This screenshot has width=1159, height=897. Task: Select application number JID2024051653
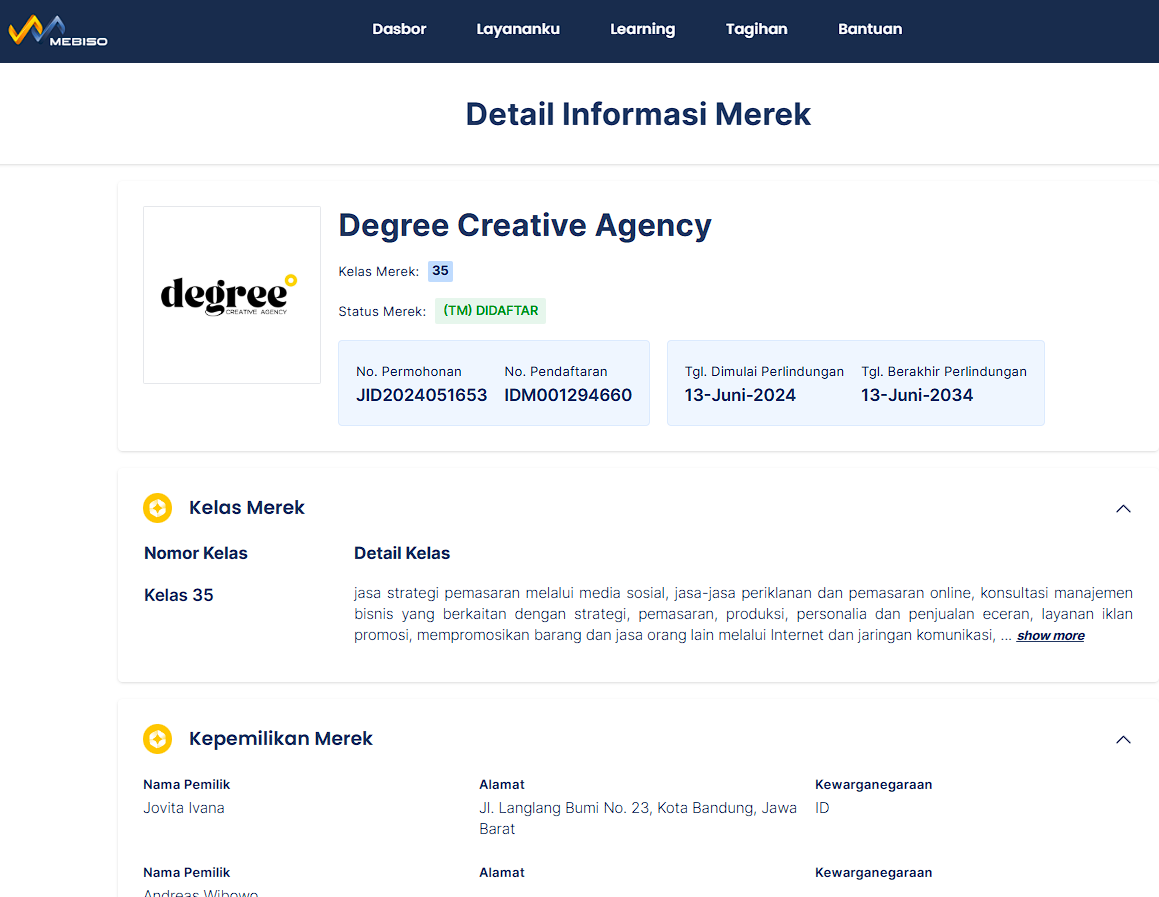point(421,395)
